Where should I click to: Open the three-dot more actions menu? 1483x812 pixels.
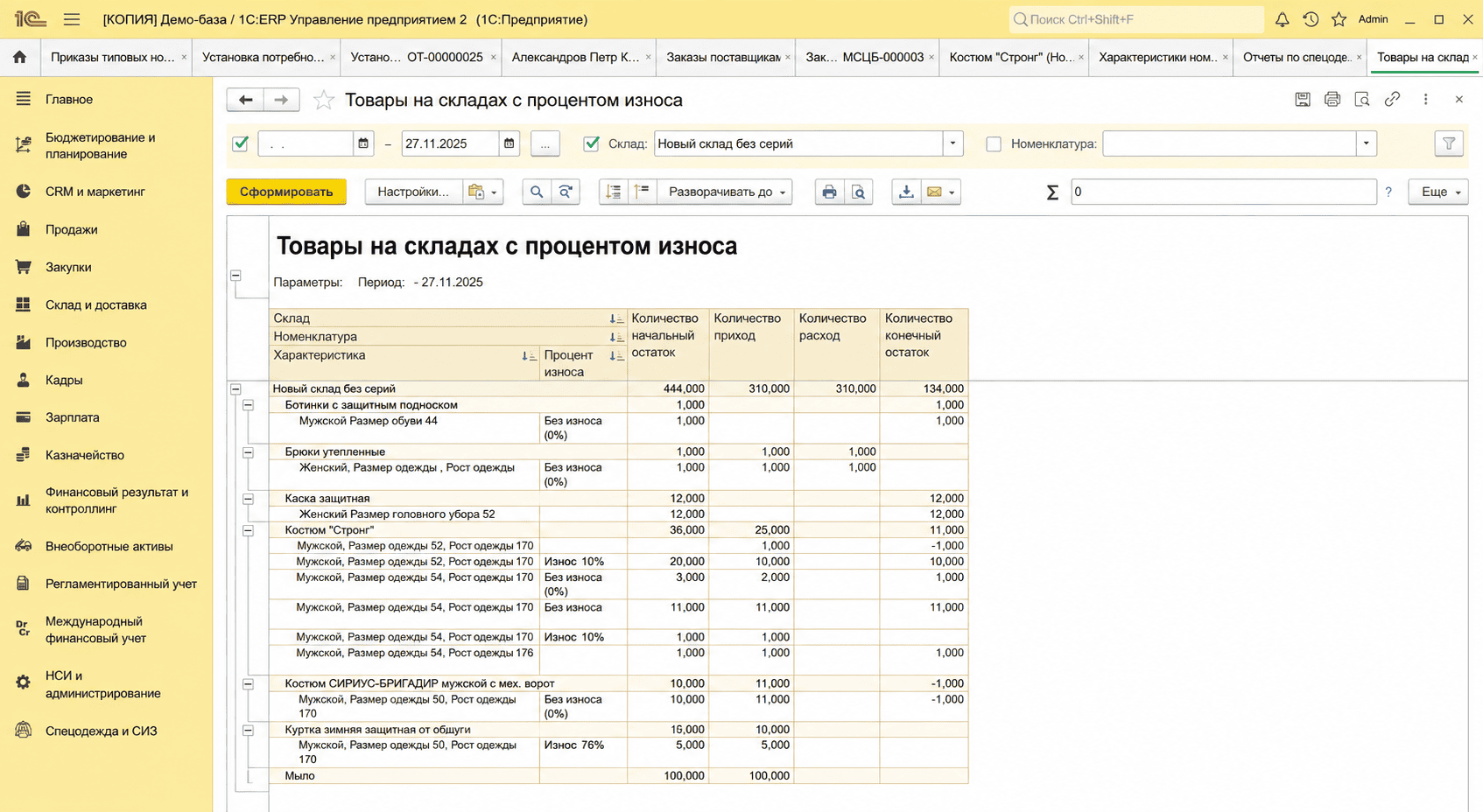tap(1425, 100)
